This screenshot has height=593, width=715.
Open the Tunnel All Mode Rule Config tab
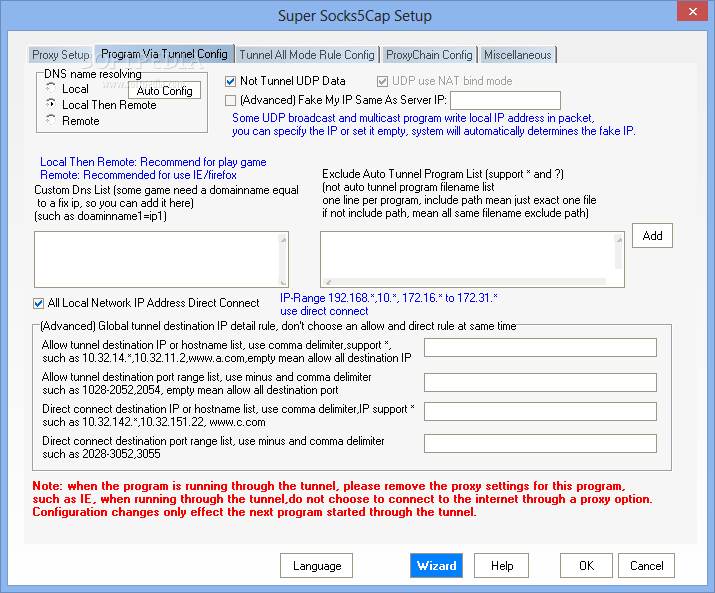coord(307,55)
